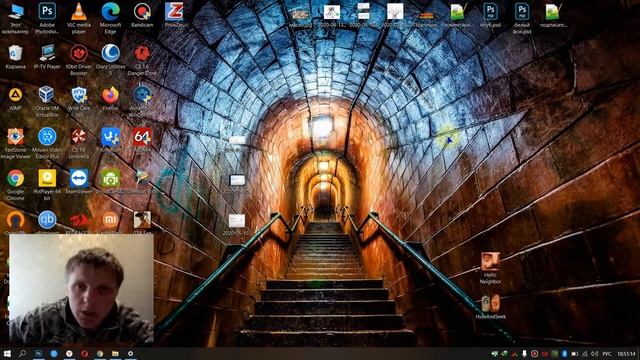Switch to Photoshop in the taskbar
The width and height of the screenshot is (640, 360).
point(38,353)
